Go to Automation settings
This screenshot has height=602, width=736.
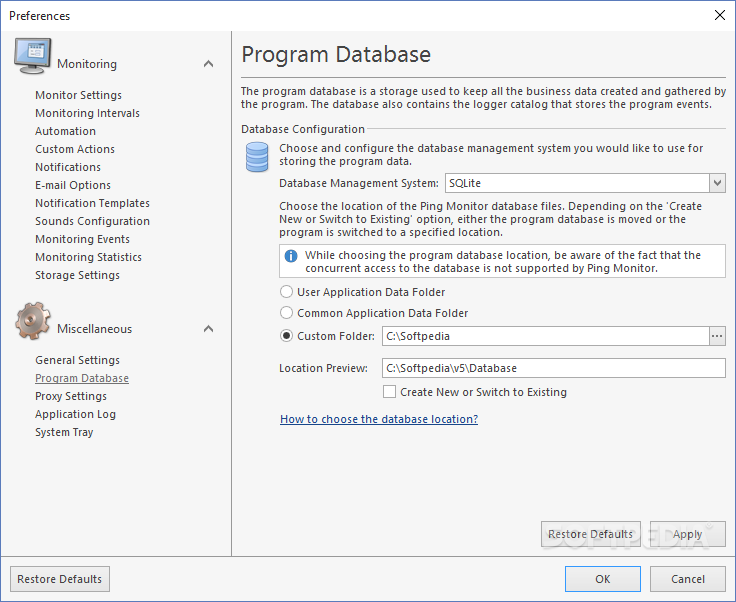point(65,131)
